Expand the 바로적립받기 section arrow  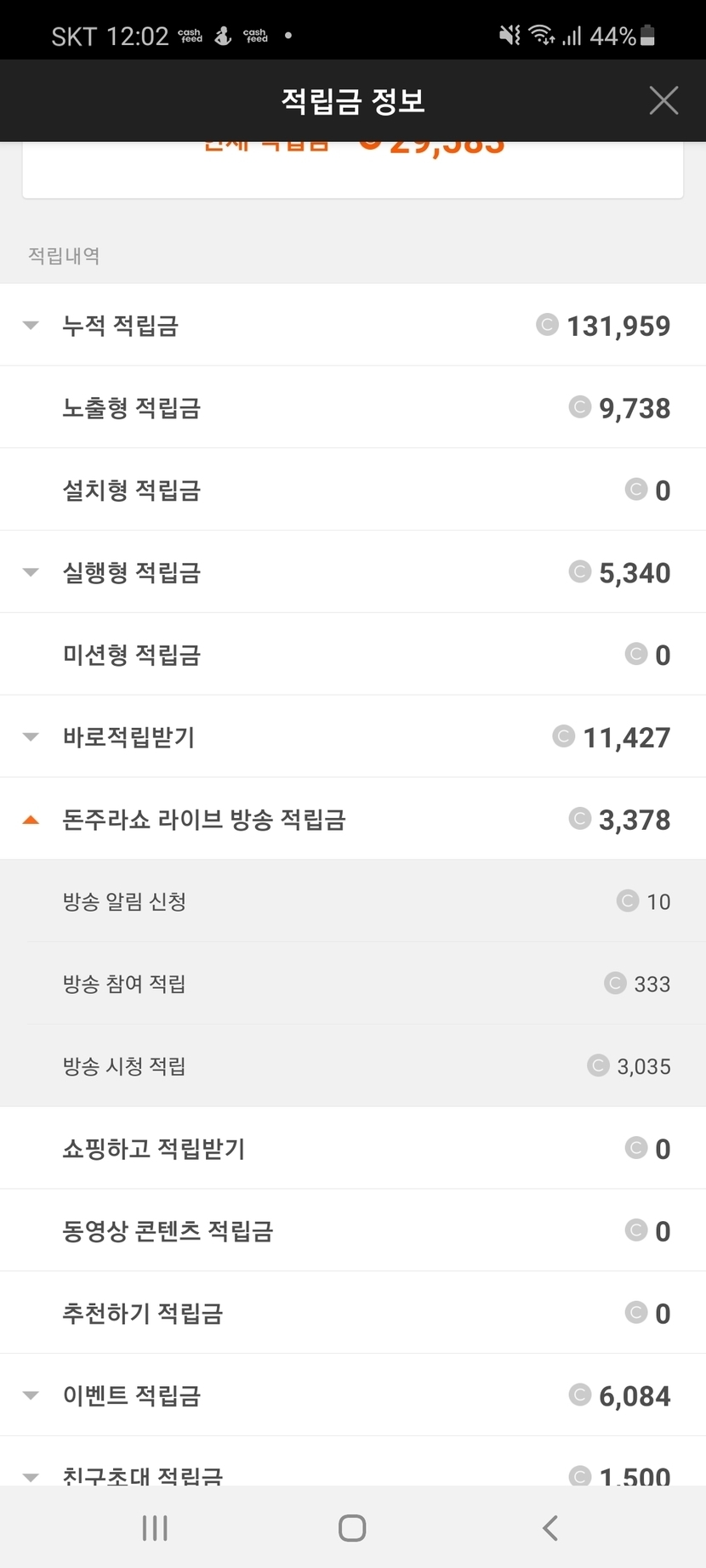coord(31,736)
